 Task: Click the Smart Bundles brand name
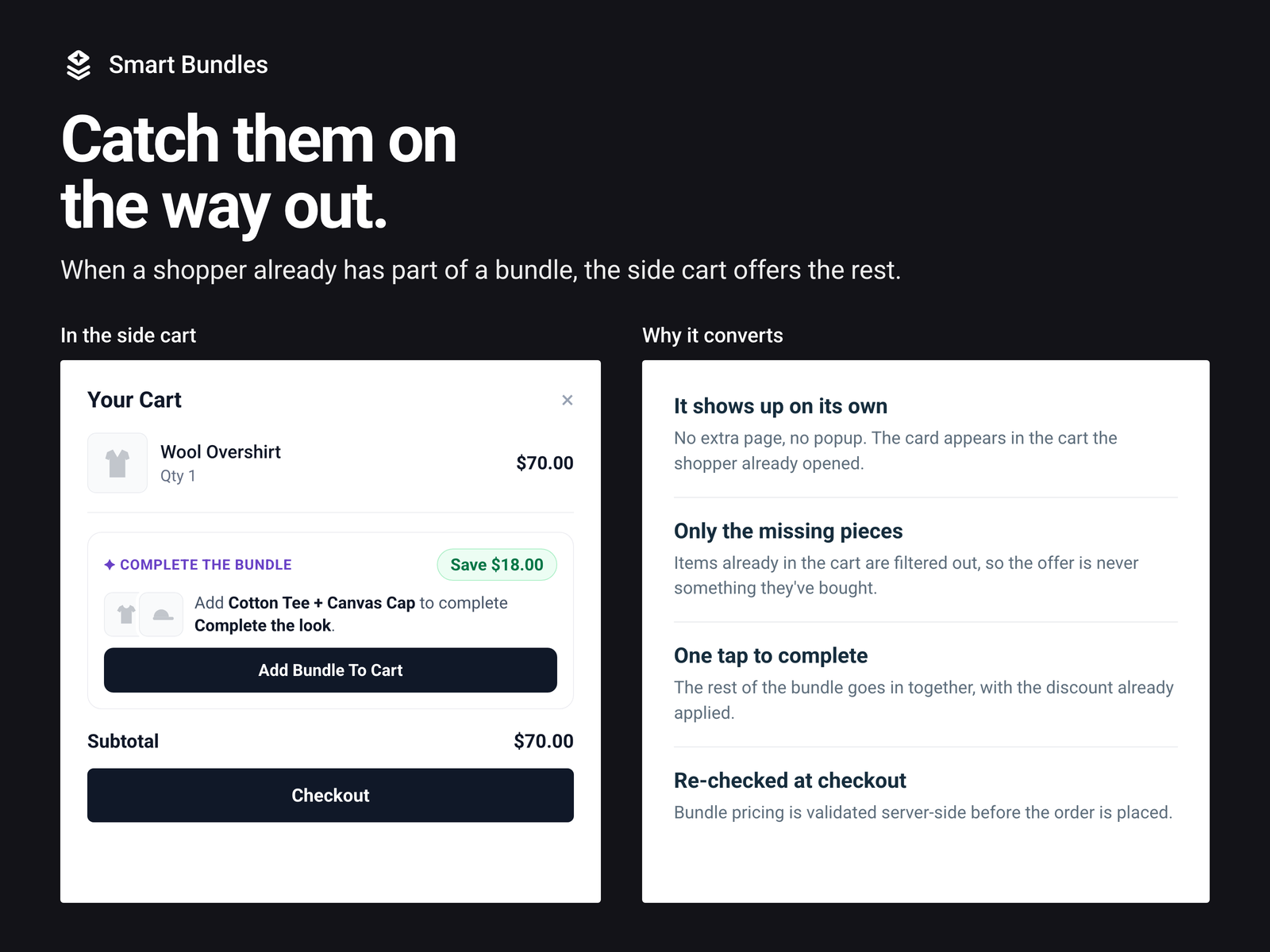[x=188, y=65]
